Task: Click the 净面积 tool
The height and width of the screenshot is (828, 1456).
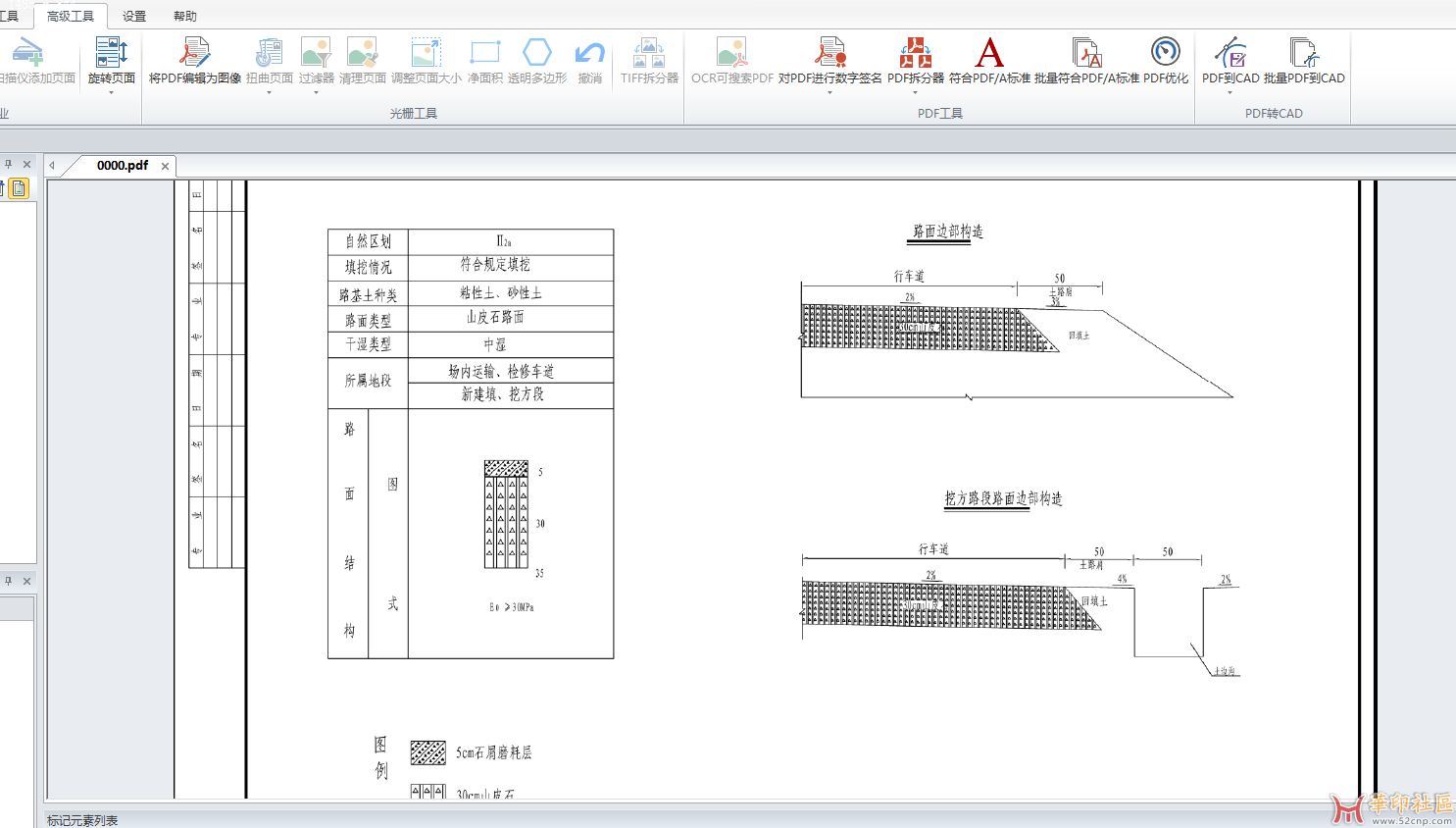Action: 485,60
